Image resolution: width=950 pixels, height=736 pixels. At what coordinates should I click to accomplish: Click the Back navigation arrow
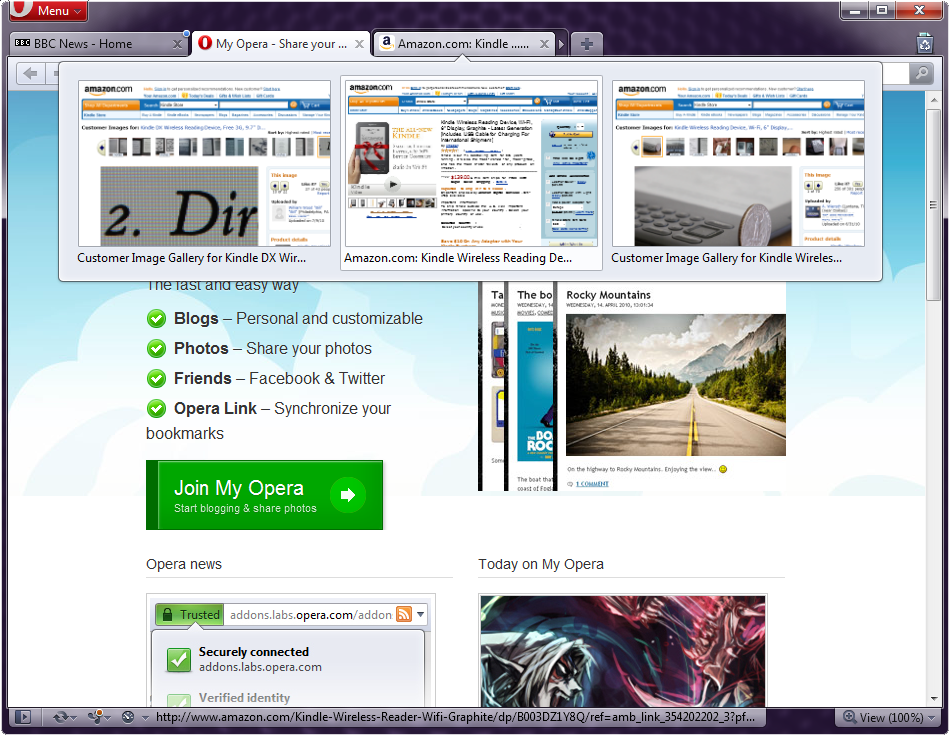click(30, 73)
